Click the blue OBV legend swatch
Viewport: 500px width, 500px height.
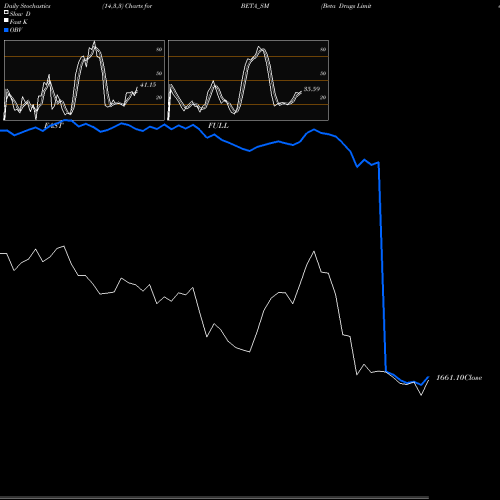click(6, 30)
